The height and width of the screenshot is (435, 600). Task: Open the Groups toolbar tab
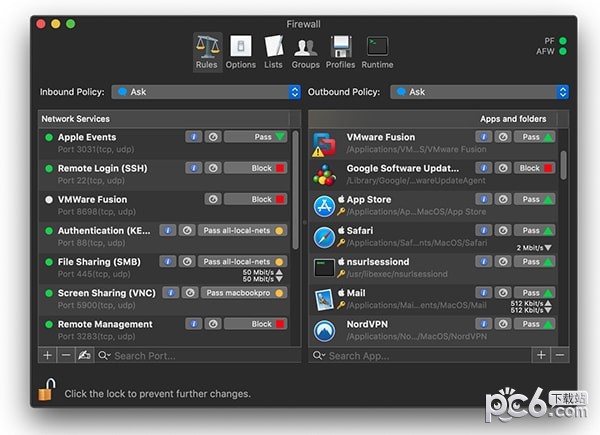pyautogui.click(x=305, y=52)
